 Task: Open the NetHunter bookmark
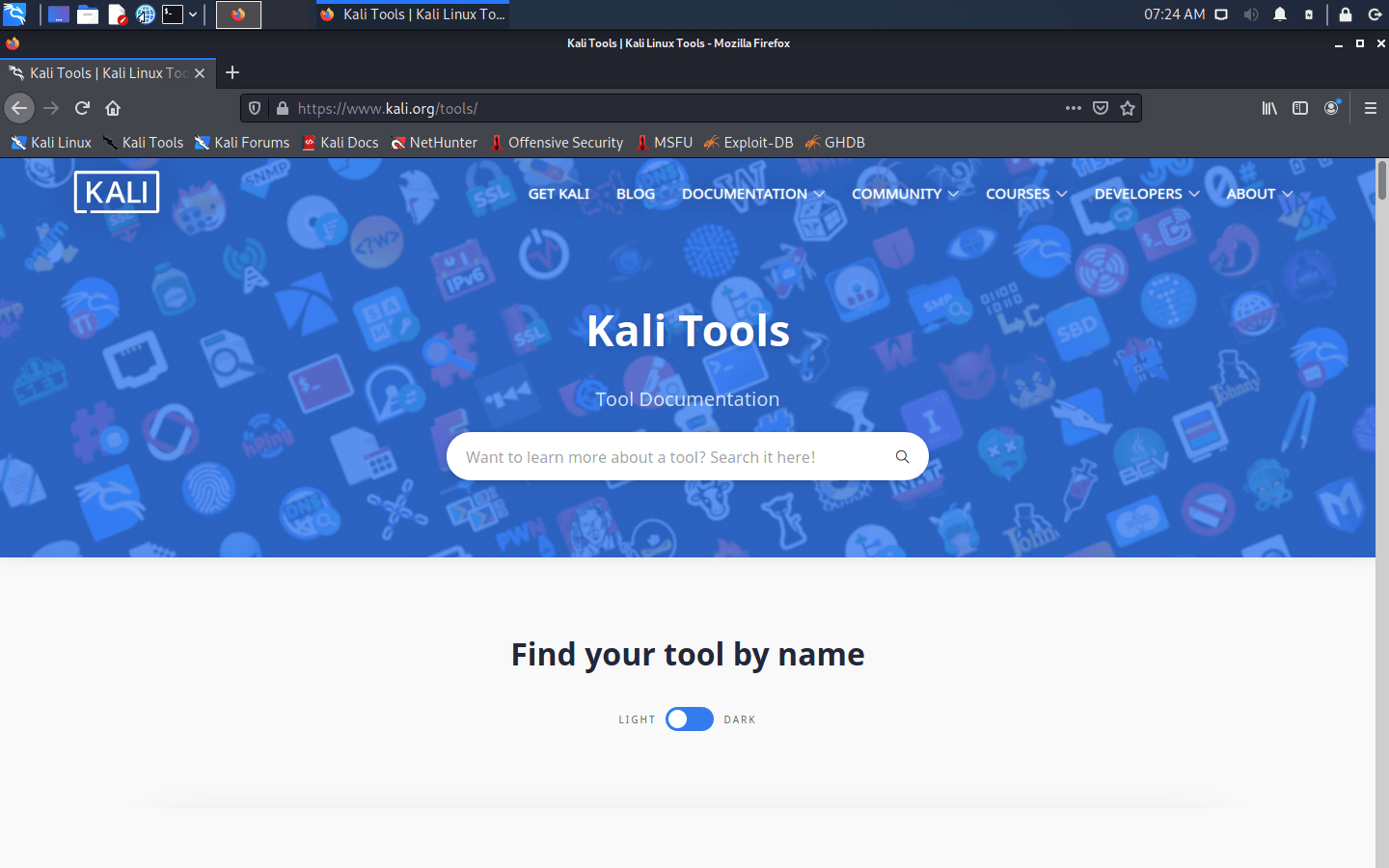click(x=434, y=143)
